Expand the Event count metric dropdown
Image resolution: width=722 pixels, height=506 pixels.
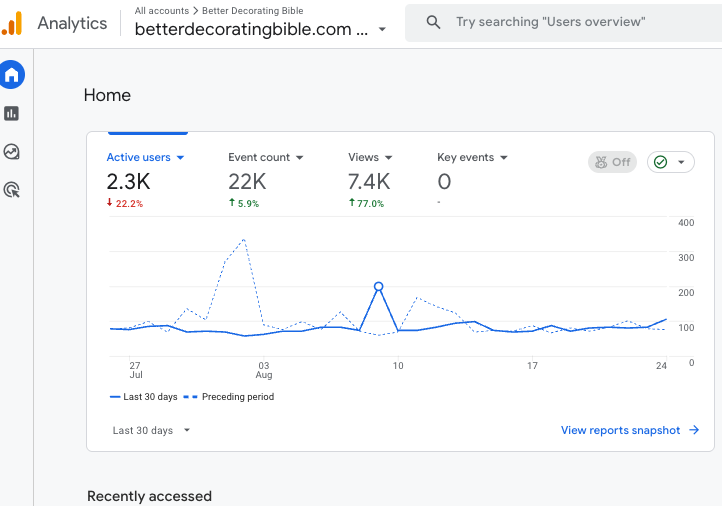(x=300, y=157)
